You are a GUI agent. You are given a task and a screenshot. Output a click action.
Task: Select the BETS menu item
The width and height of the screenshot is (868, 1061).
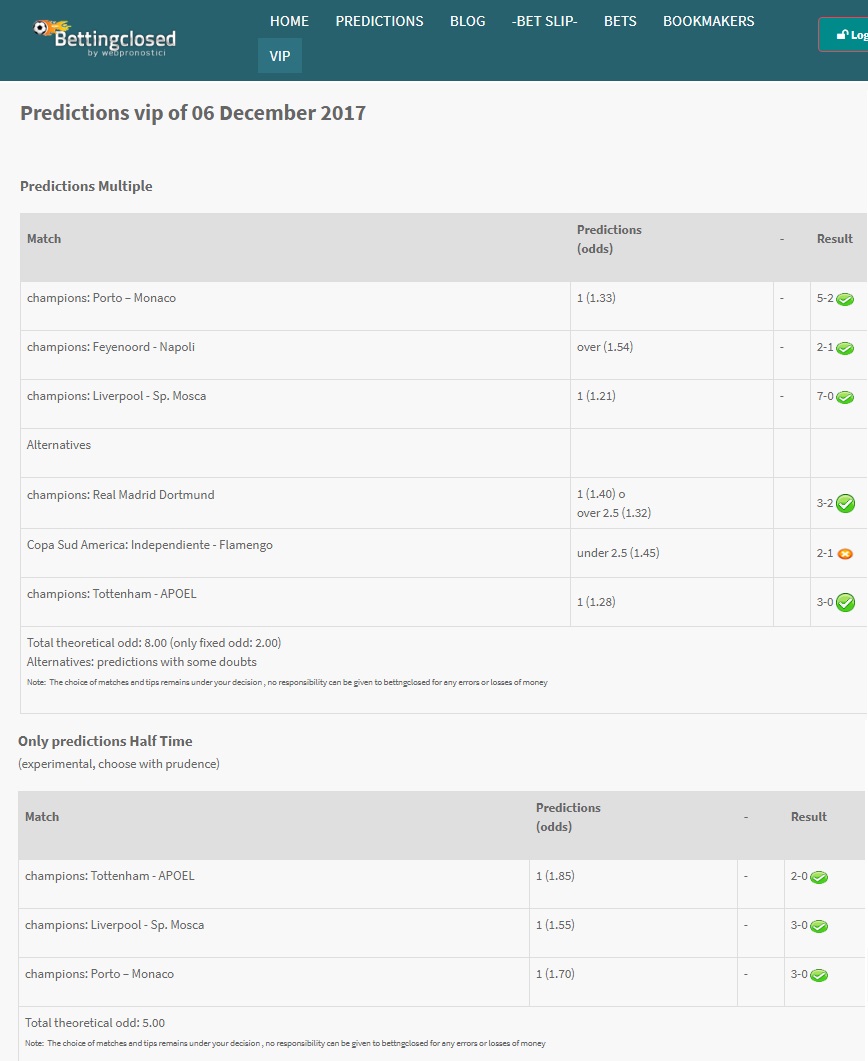tap(620, 21)
